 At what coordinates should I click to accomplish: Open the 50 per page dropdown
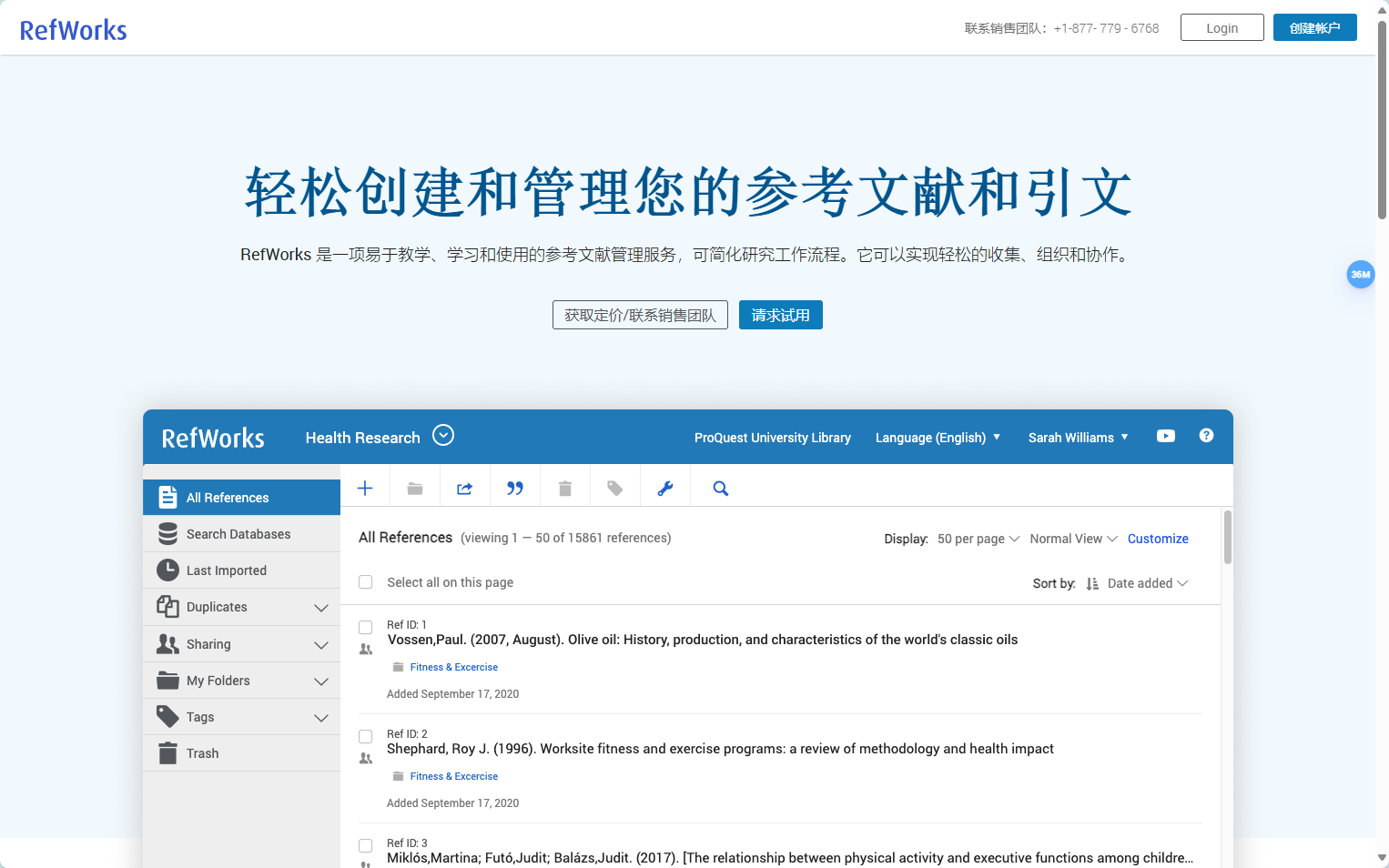978,539
